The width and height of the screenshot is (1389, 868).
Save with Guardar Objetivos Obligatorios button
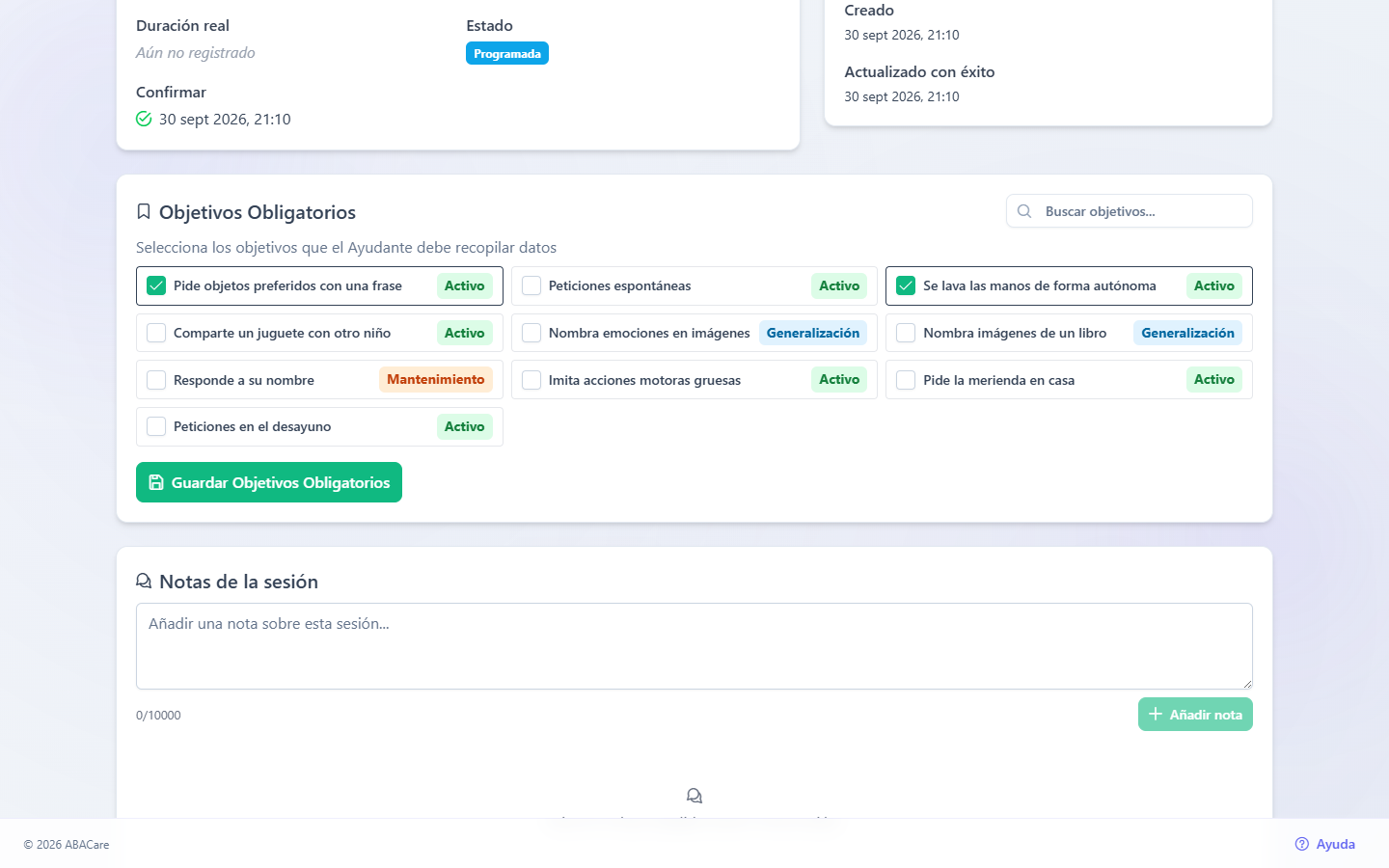pyautogui.click(x=269, y=482)
